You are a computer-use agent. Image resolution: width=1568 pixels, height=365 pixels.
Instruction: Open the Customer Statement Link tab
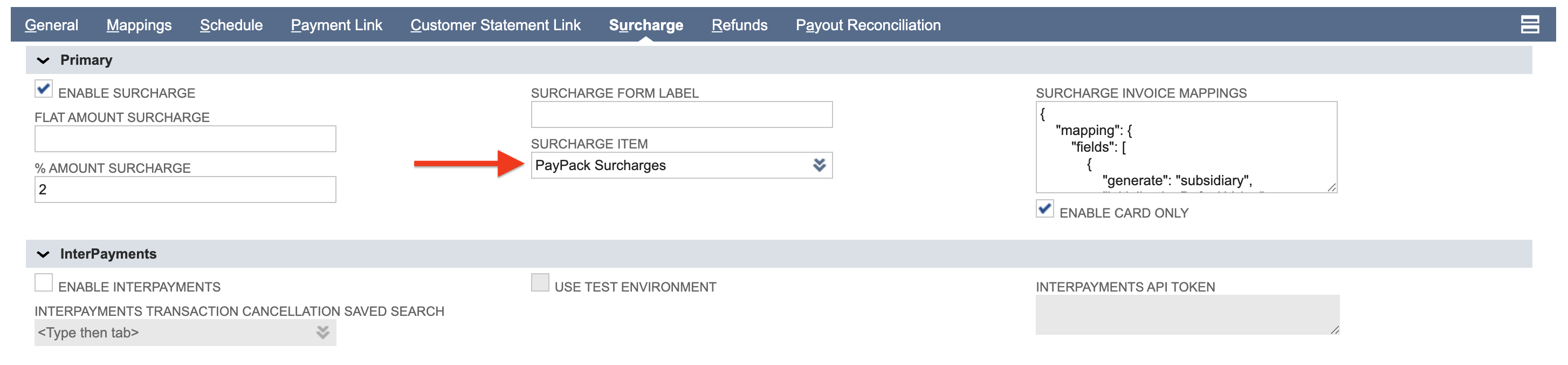point(496,25)
